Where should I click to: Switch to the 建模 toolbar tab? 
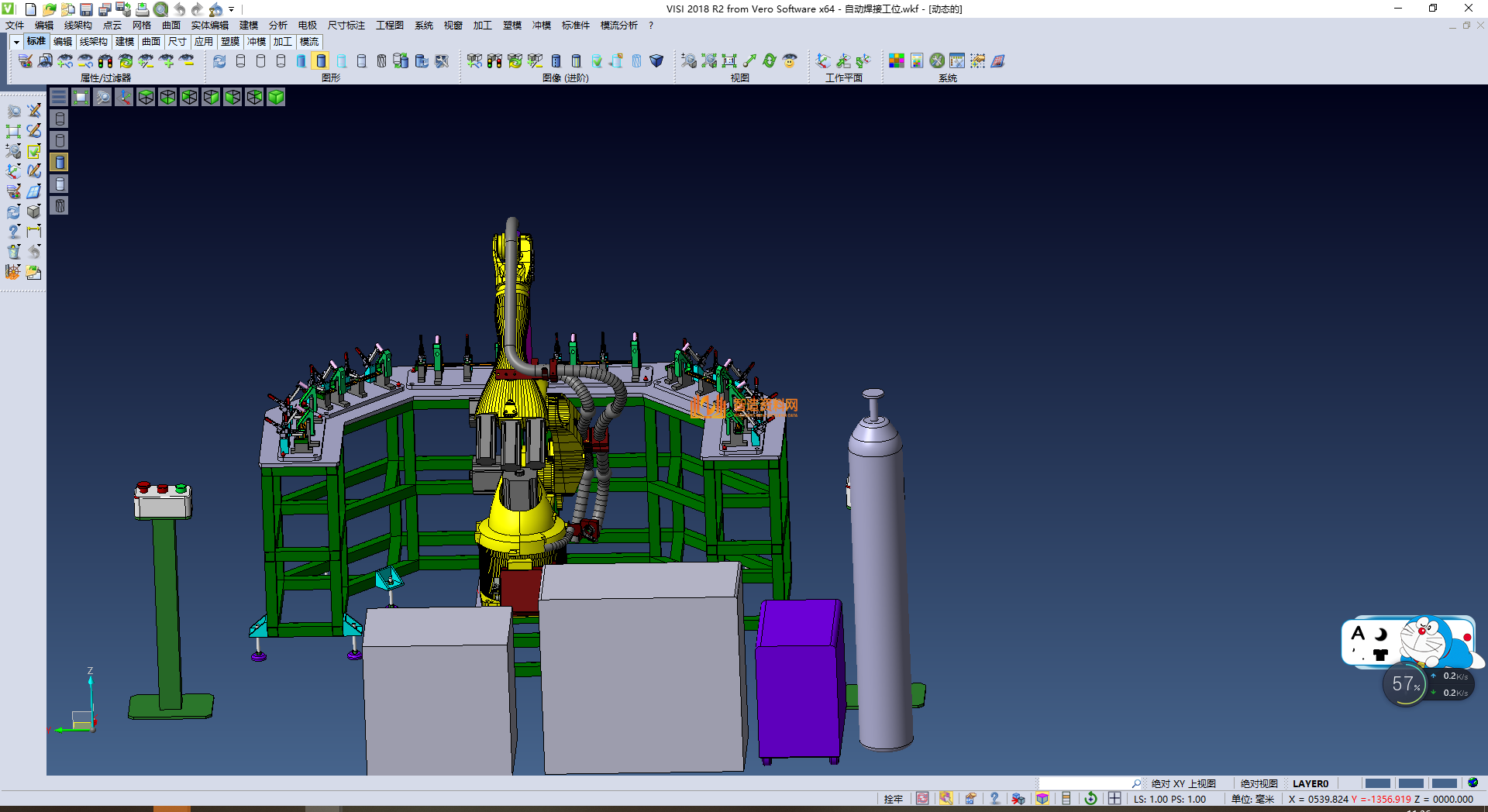[x=125, y=42]
